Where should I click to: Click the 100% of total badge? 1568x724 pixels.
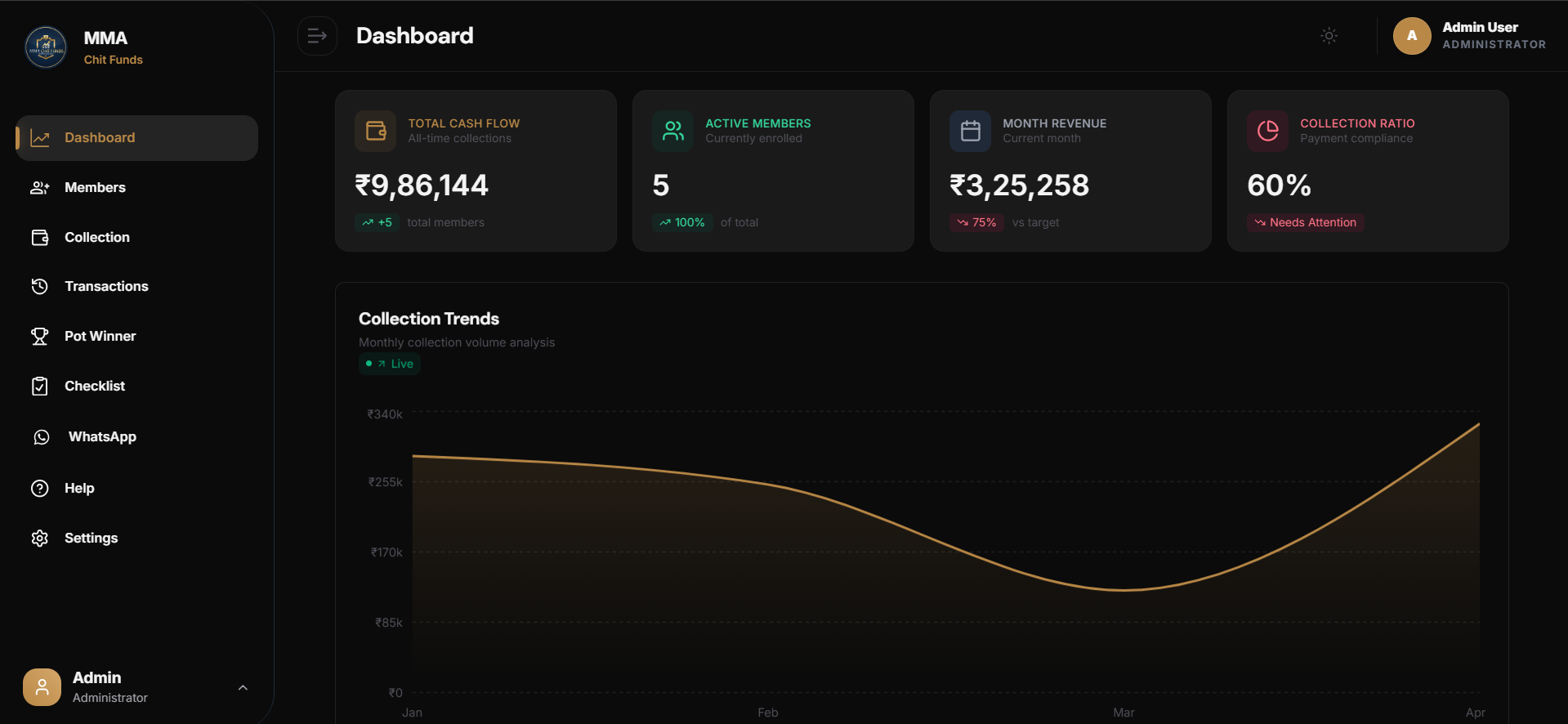click(682, 222)
